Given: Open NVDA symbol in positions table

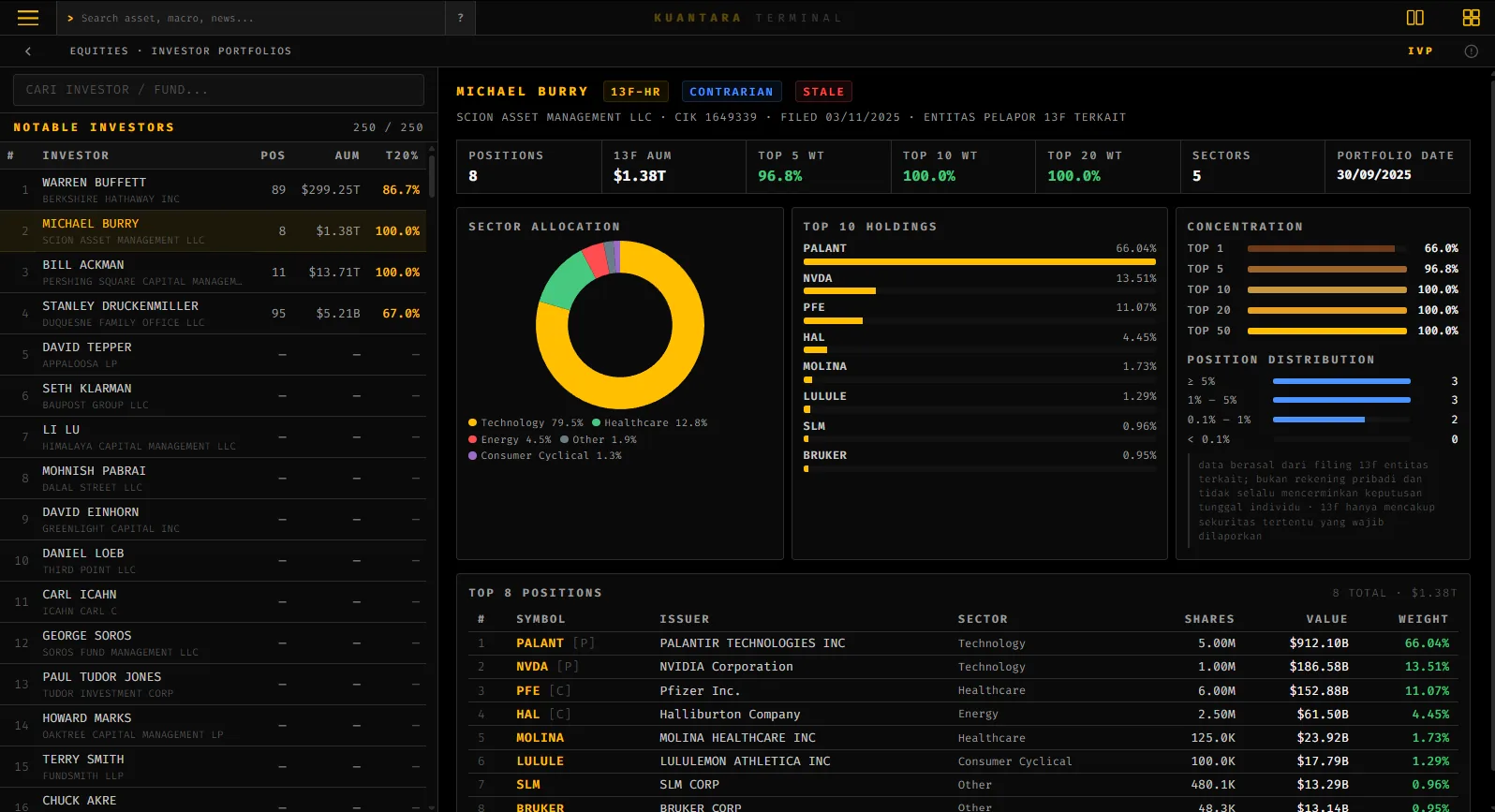Looking at the screenshot, I should [x=532, y=667].
